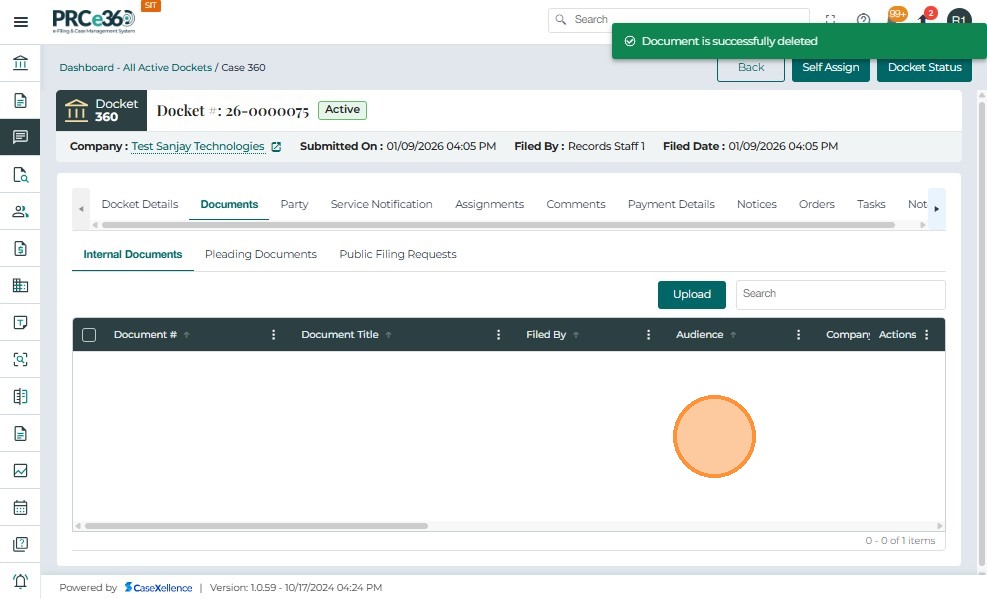The image size is (987, 599).
Task: Open the Assignments tab
Action: (489, 204)
